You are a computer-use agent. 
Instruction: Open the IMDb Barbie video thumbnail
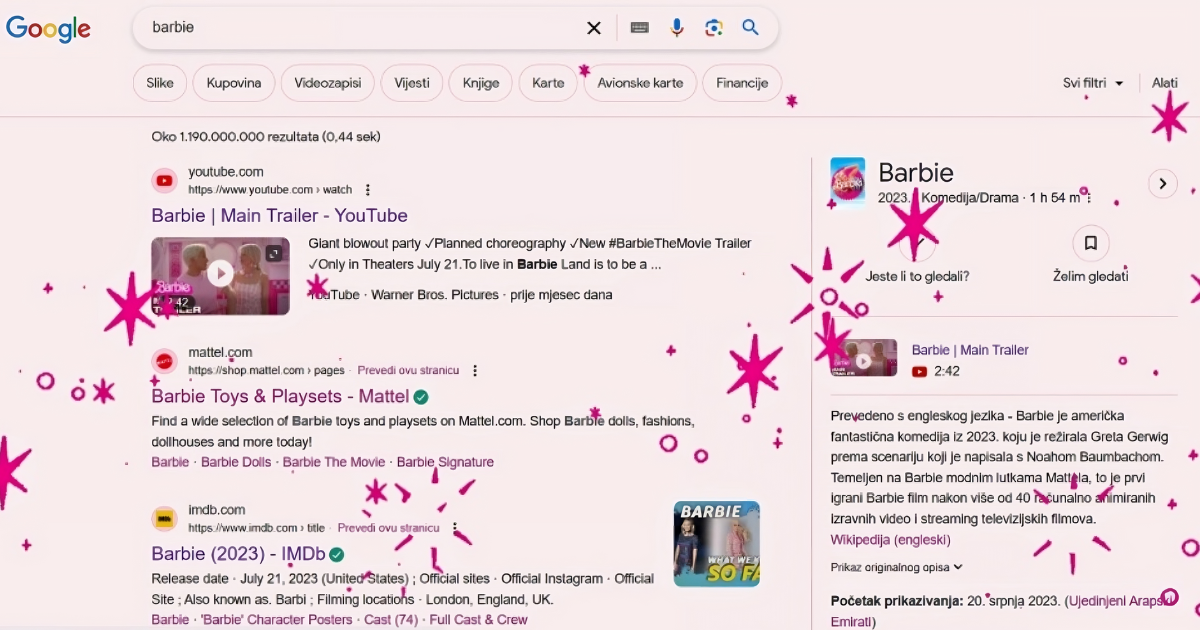tap(717, 544)
